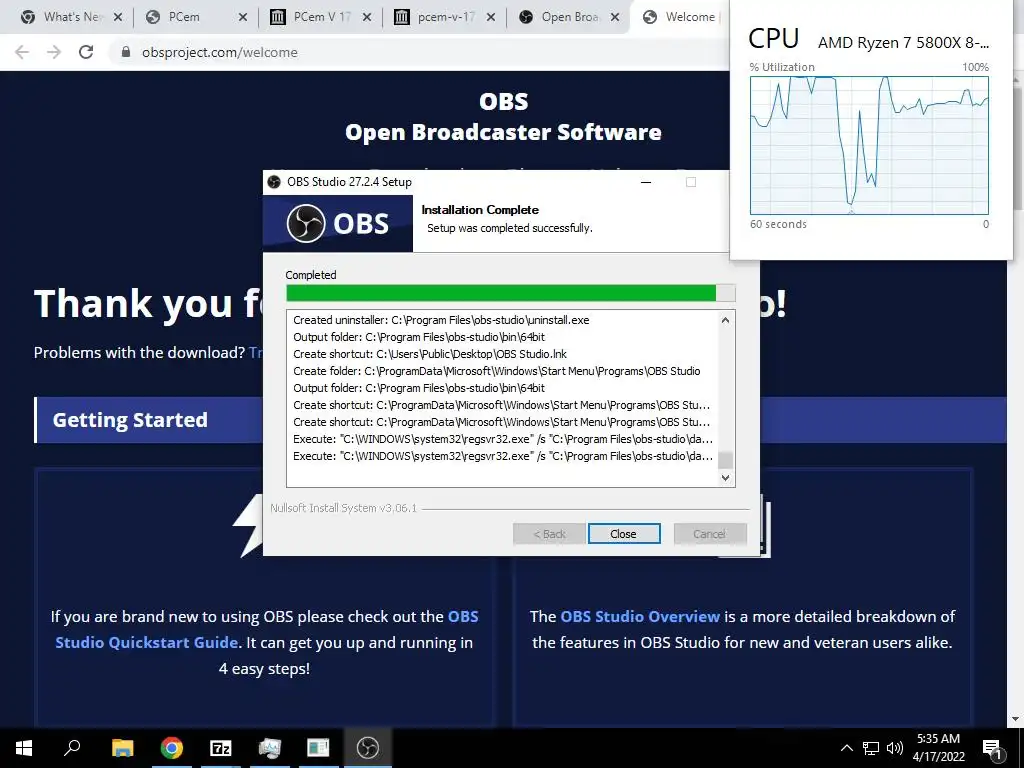Screen dimensions: 1024x768
Task: Select the 'Create folder: C:\ProgramData' log line
Action: tap(496, 371)
